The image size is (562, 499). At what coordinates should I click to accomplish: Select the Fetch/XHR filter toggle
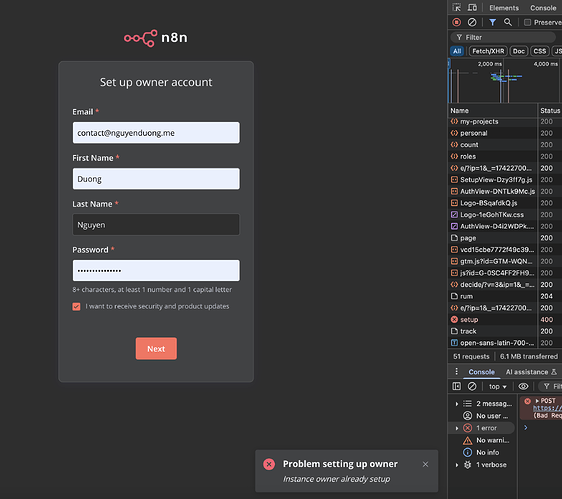pos(488,51)
